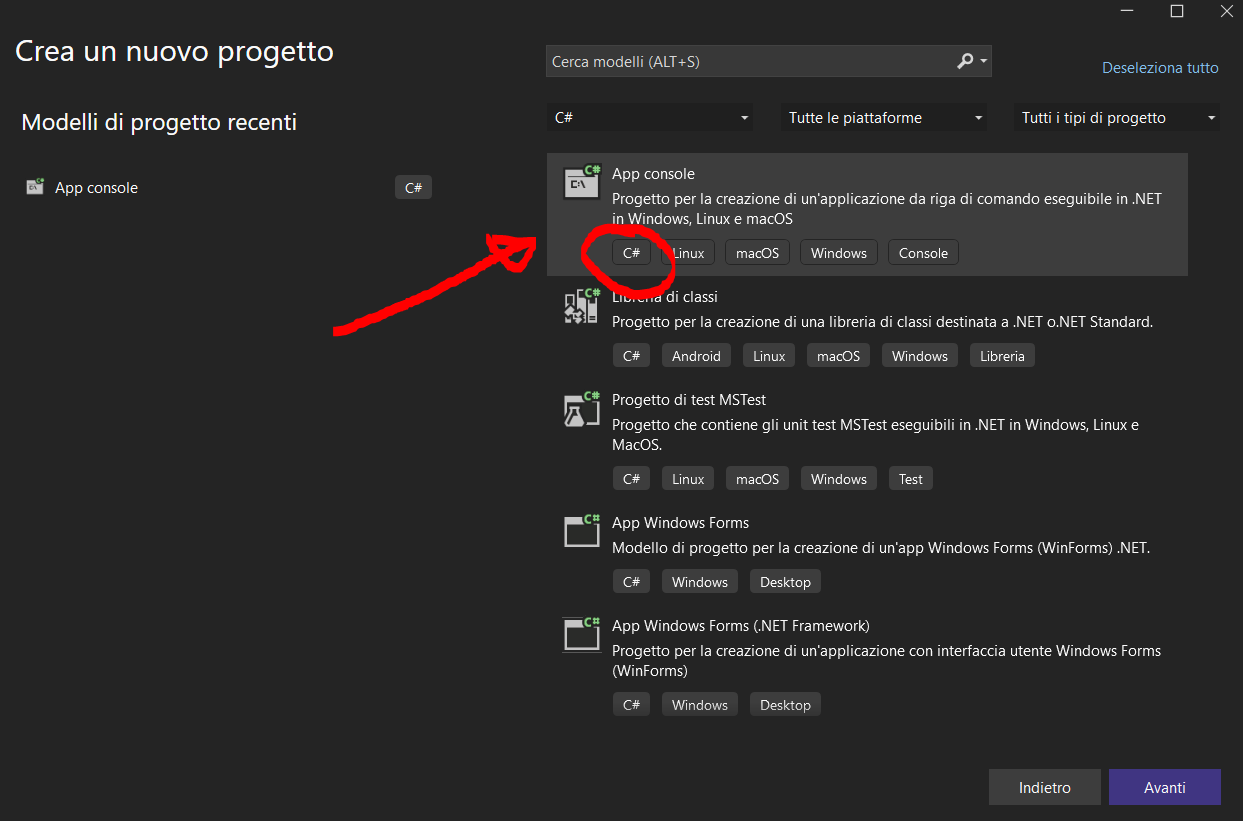Click the Linux tag under MSTest project
1243x821 pixels.
(688, 479)
